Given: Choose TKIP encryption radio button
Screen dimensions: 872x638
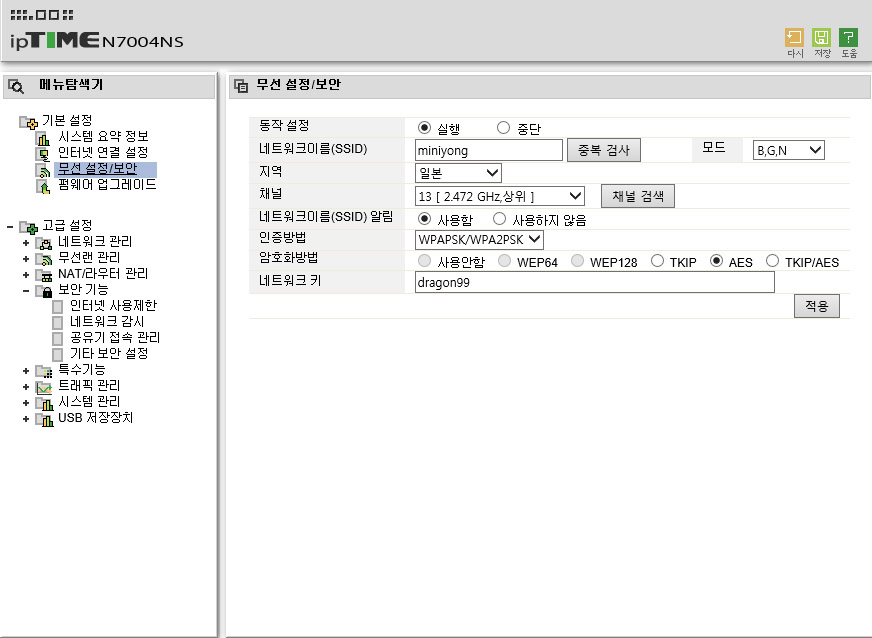Looking at the screenshot, I should pos(657,261).
